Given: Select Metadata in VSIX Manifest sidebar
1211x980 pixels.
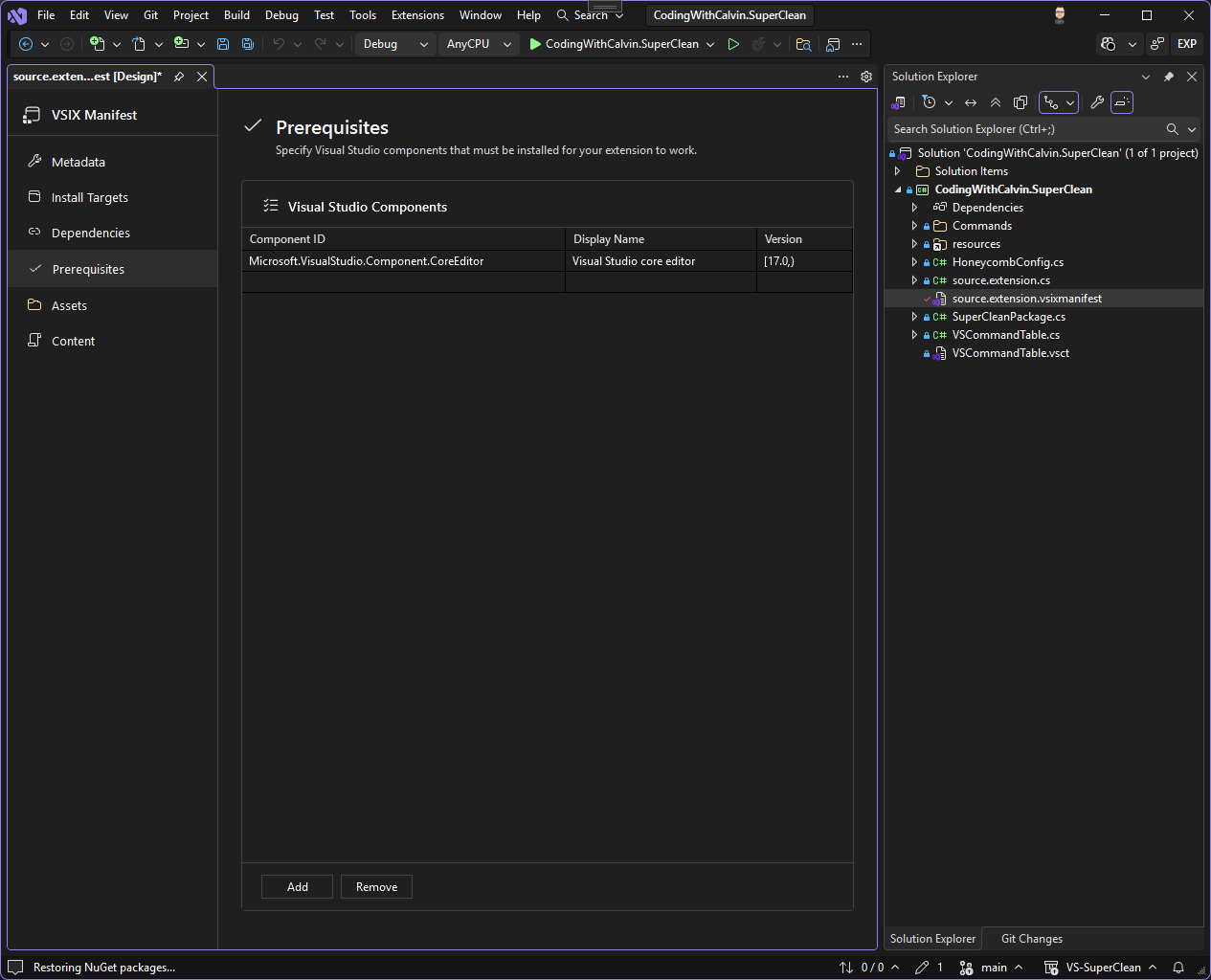Looking at the screenshot, I should tap(113, 162).
